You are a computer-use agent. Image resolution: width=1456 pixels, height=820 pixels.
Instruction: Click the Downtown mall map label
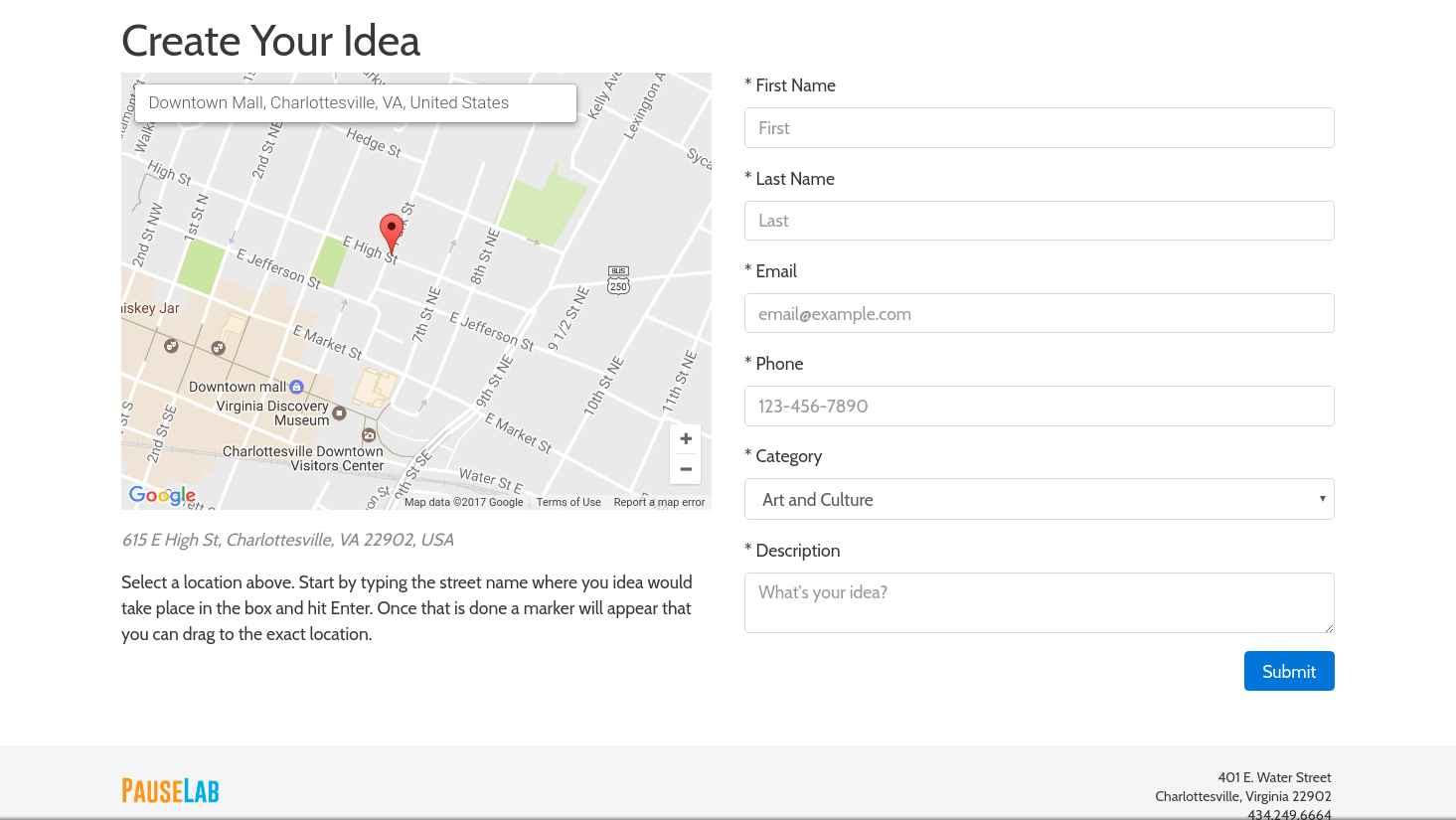point(238,387)
